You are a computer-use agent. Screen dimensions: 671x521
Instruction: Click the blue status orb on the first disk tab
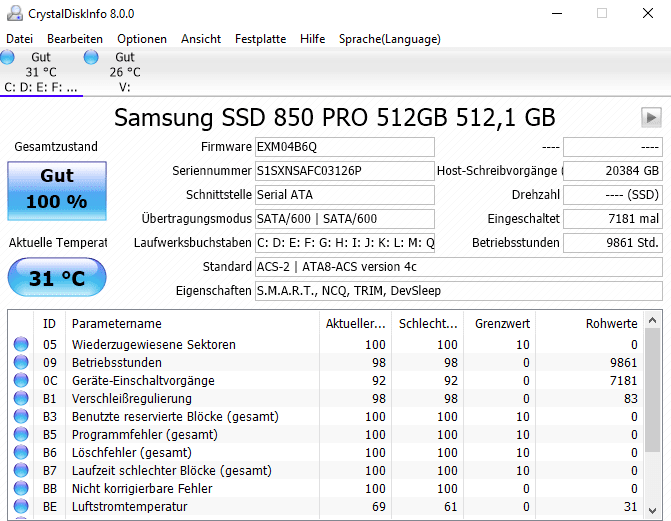pyautogui.click(x=7, y=57)
